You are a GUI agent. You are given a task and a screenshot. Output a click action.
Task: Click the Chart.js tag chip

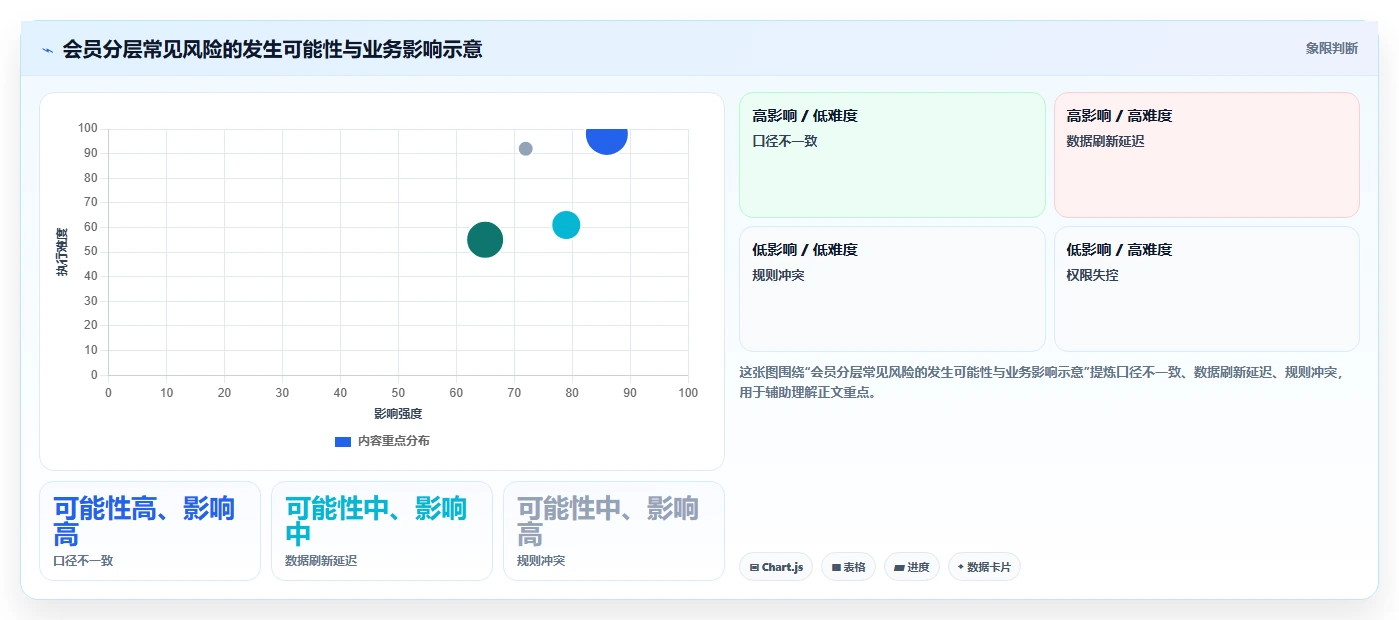pyautogui.click(x=776, y=567)
